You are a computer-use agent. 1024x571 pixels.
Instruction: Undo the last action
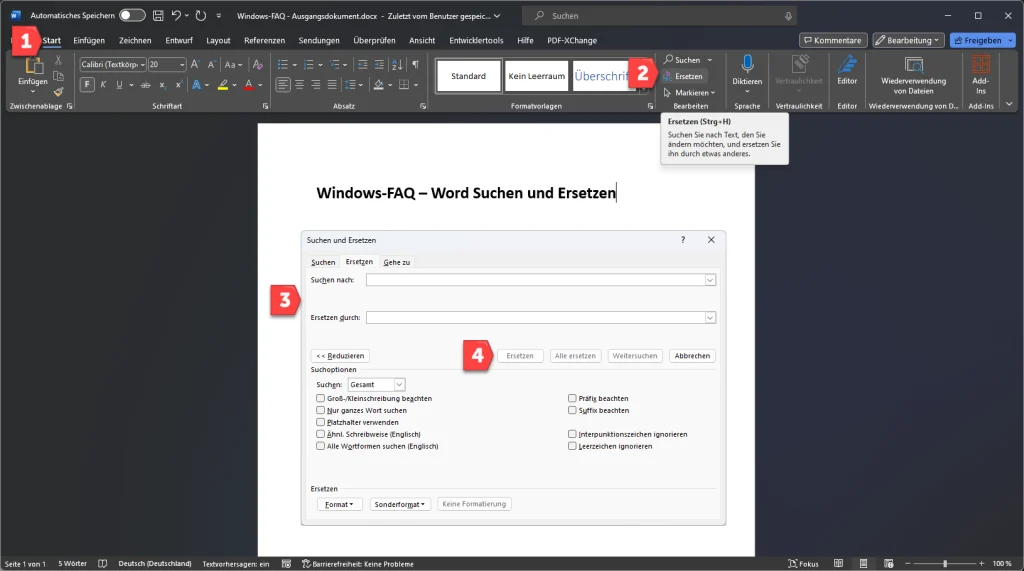pos(176,15)
